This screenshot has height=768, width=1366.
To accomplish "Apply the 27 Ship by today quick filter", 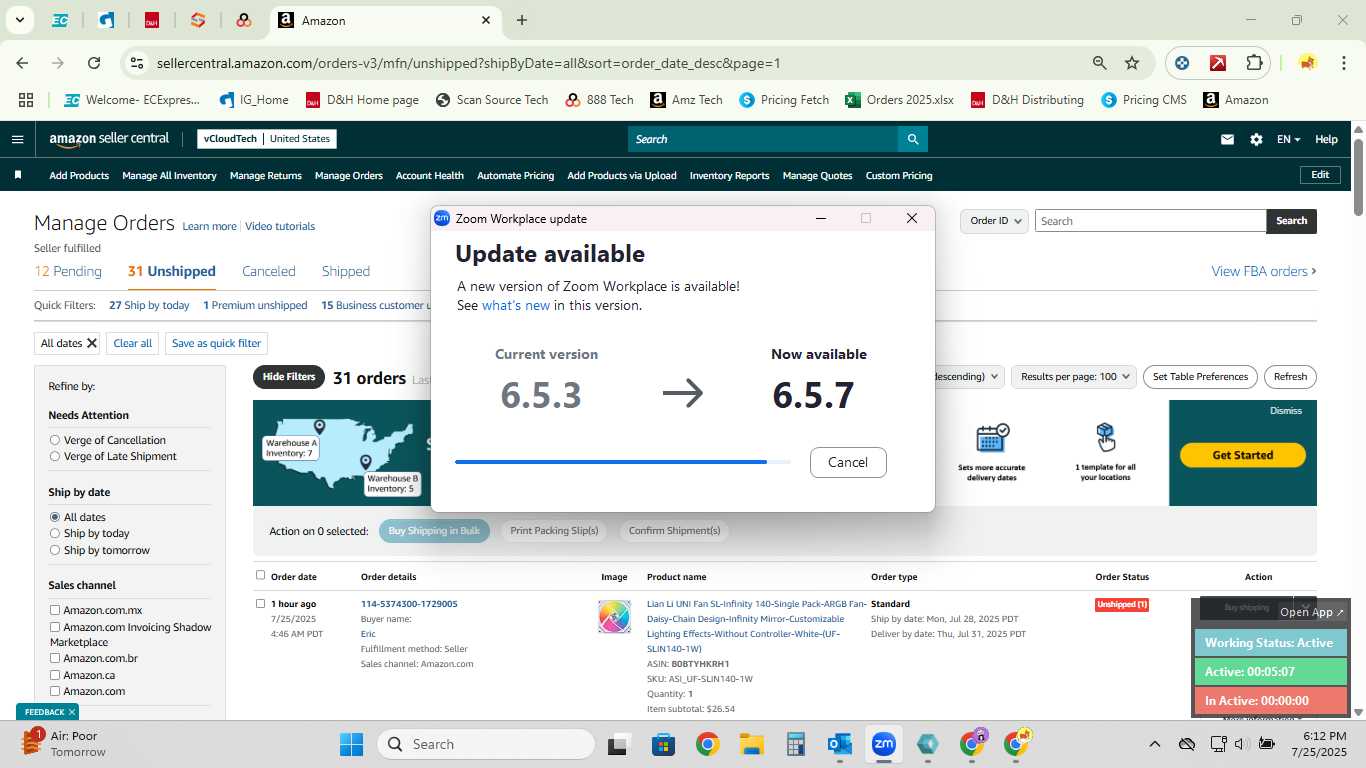I will pos(149,305).
